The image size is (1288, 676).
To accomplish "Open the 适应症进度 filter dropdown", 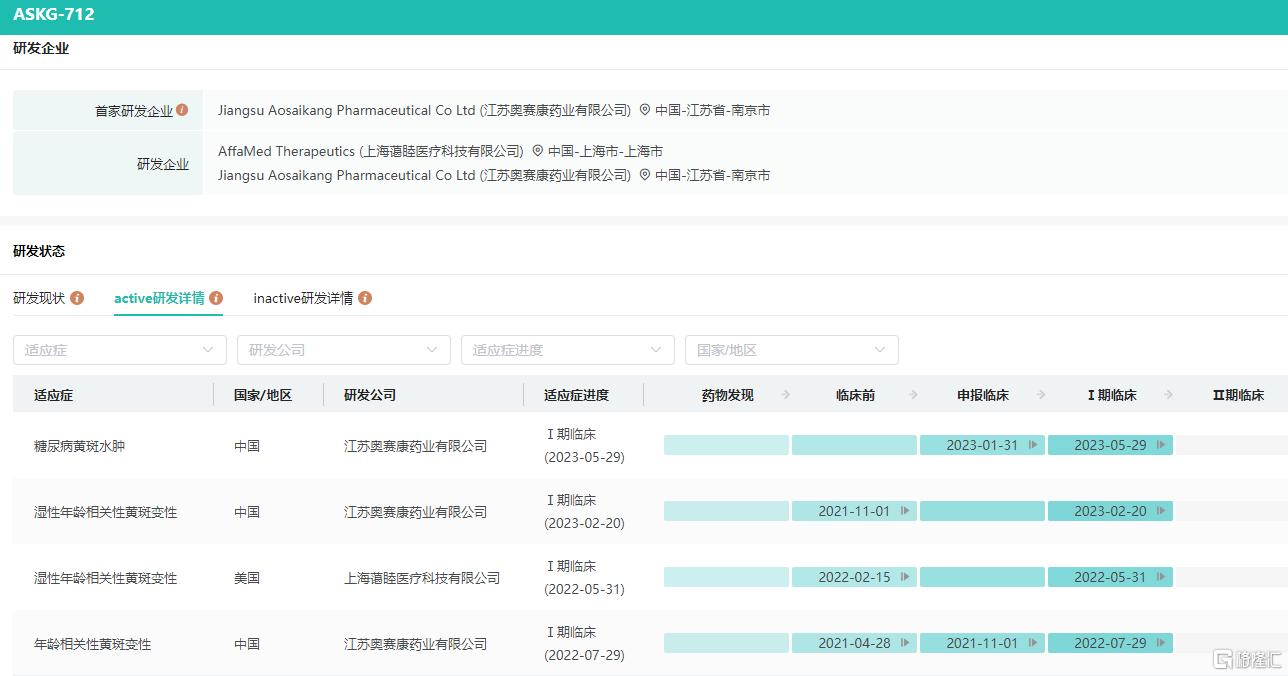I will coord(568,350).
